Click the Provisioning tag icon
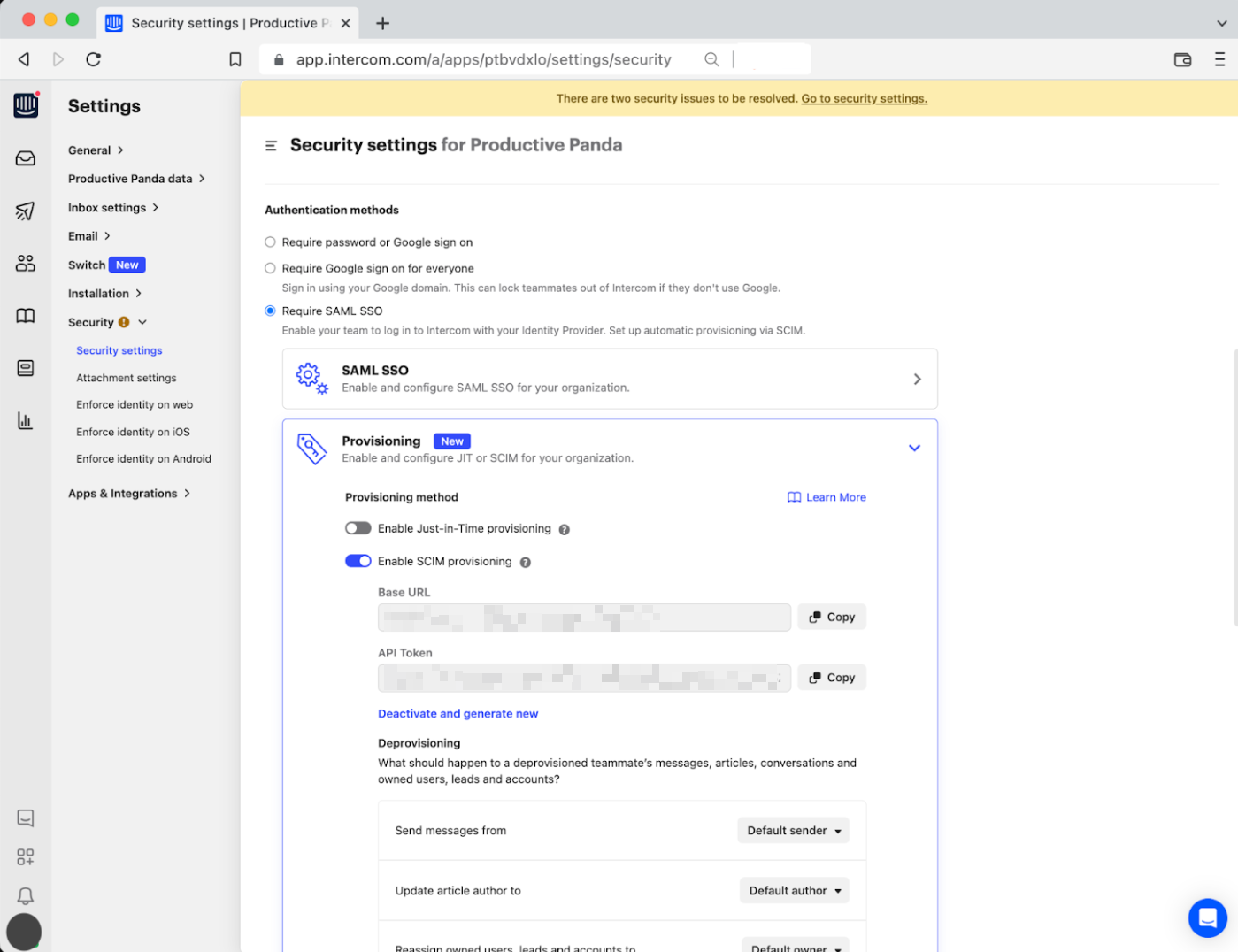This screenshot has height=952, width=1238. (311, 449)
